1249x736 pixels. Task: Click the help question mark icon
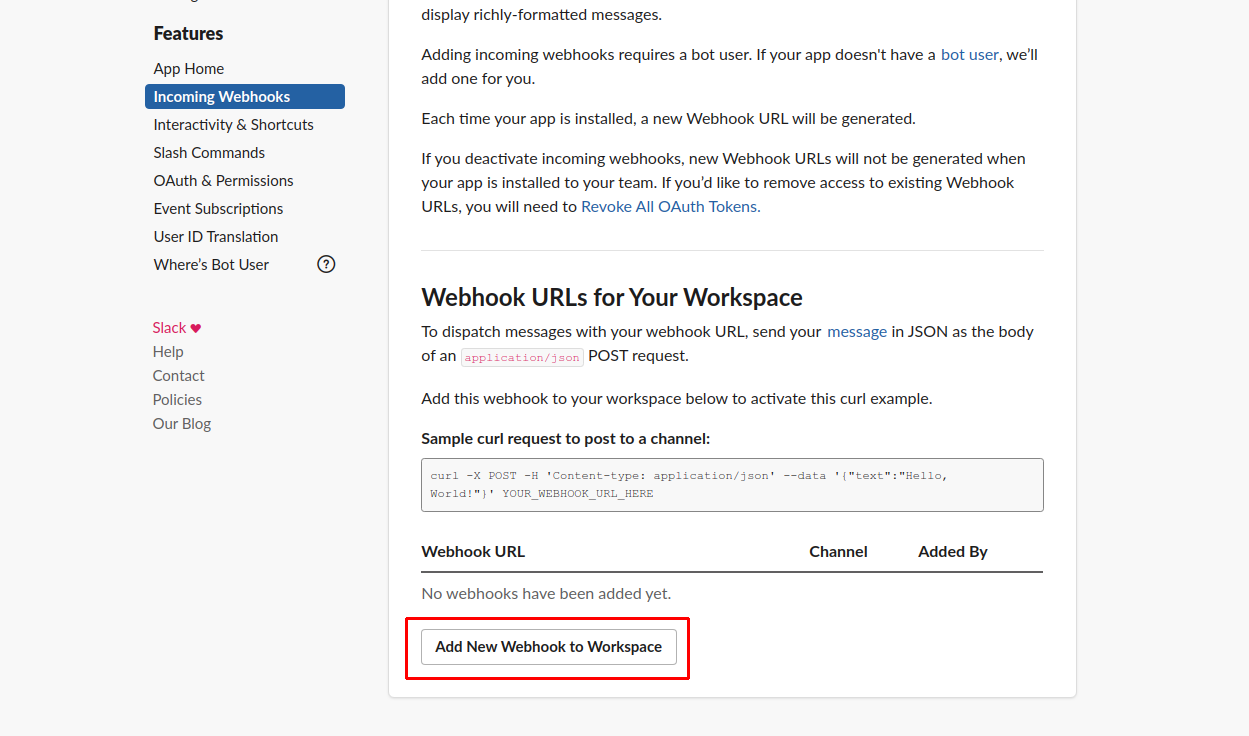(326, 265)
